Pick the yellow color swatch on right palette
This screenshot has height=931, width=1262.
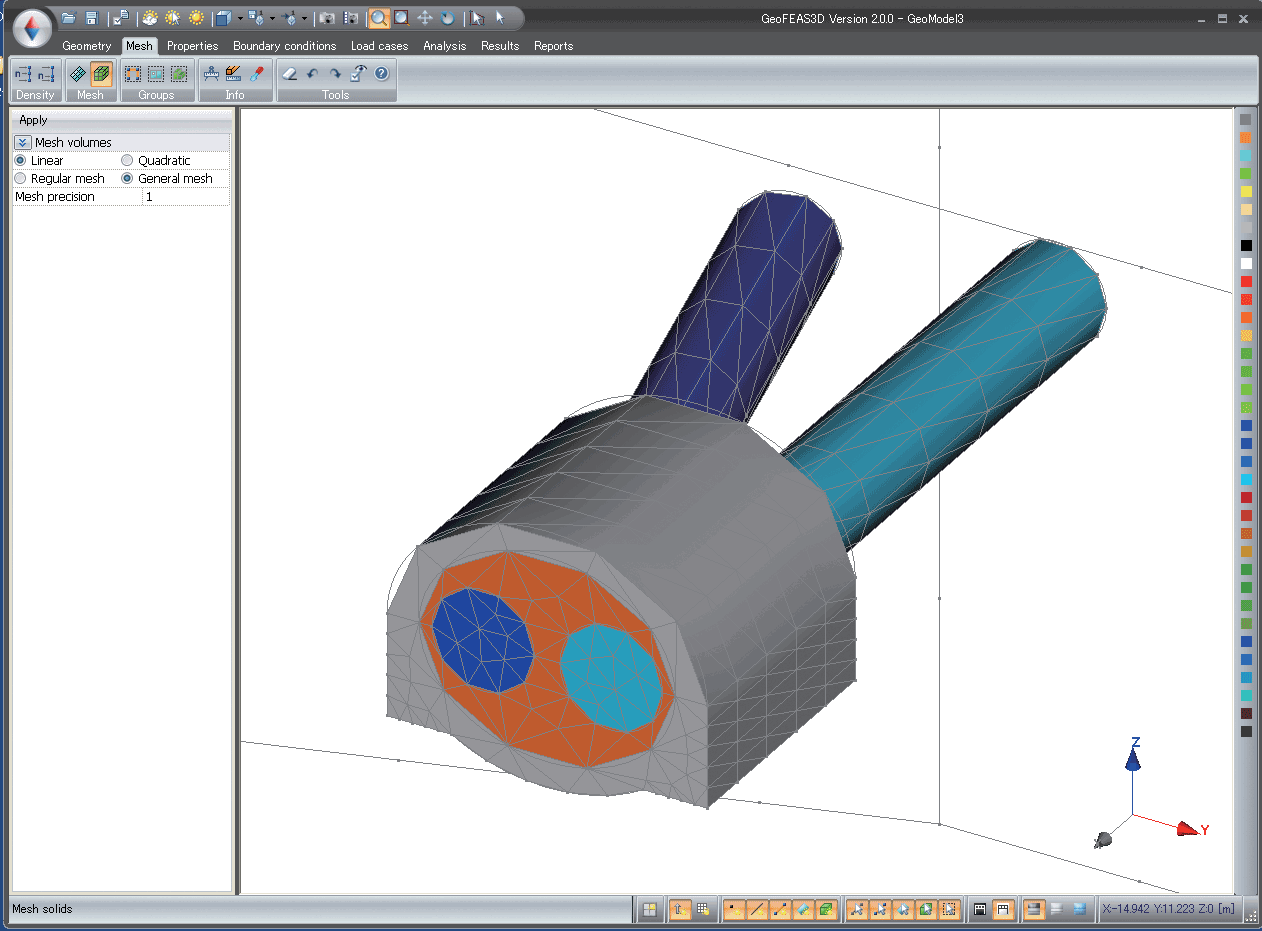coord(1245,191)
